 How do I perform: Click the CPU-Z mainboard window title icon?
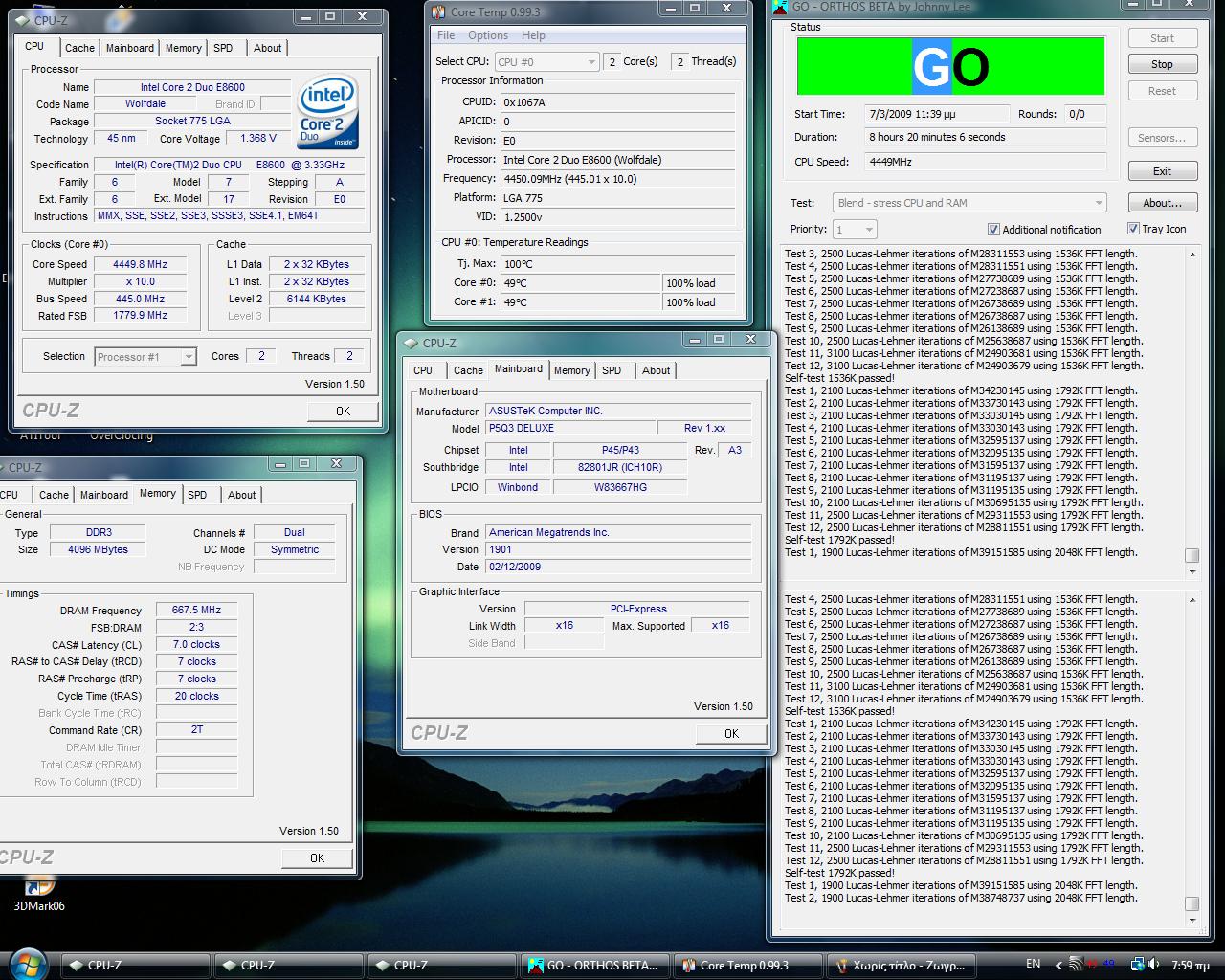click(x=411, y=343)
